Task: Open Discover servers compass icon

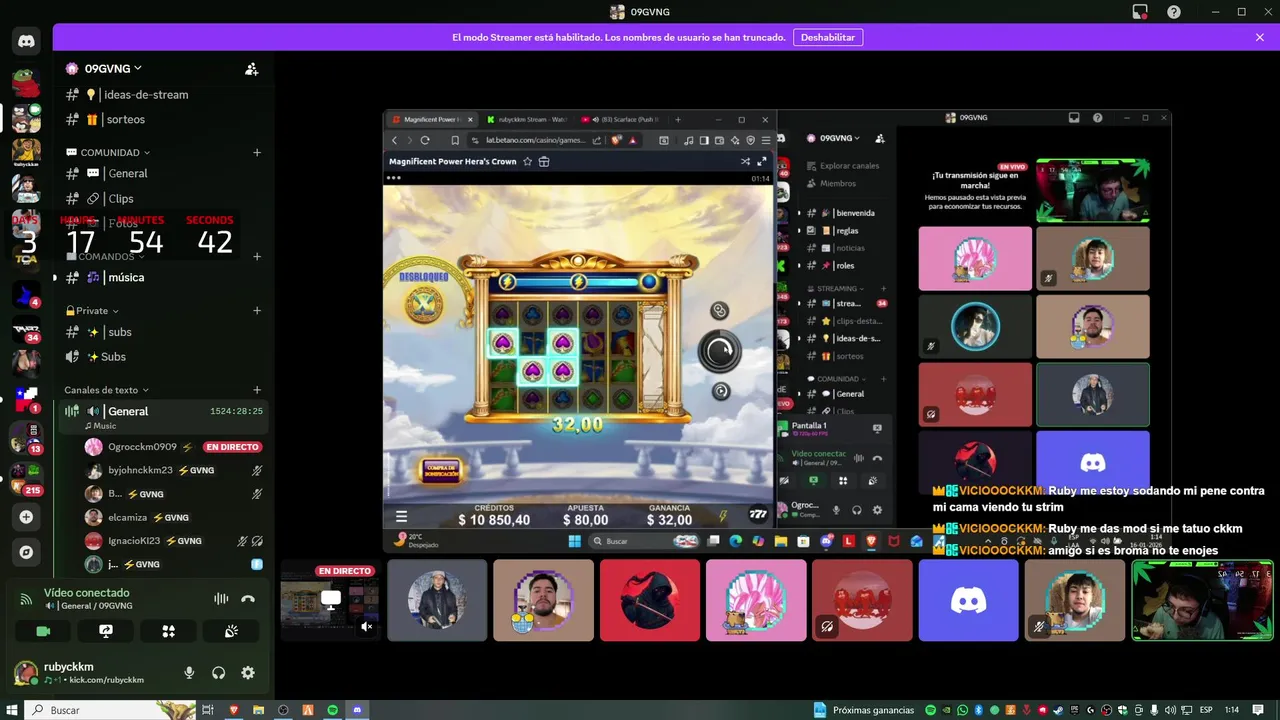Action: tap(26, 552)
